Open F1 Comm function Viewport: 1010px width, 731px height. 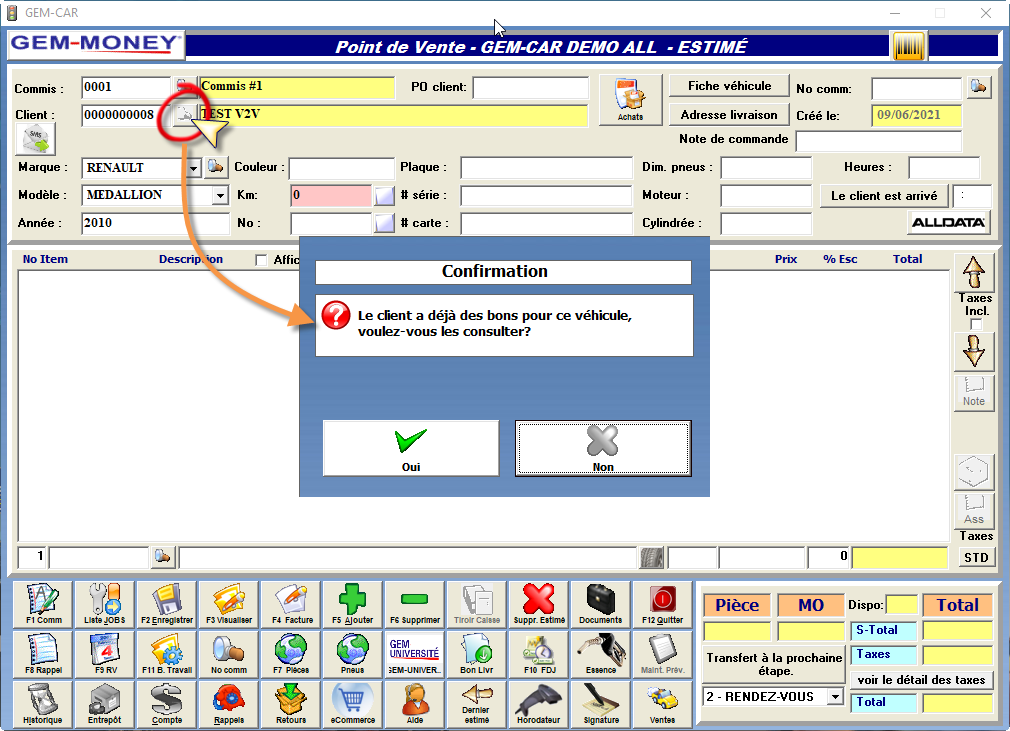click(43, 604)
